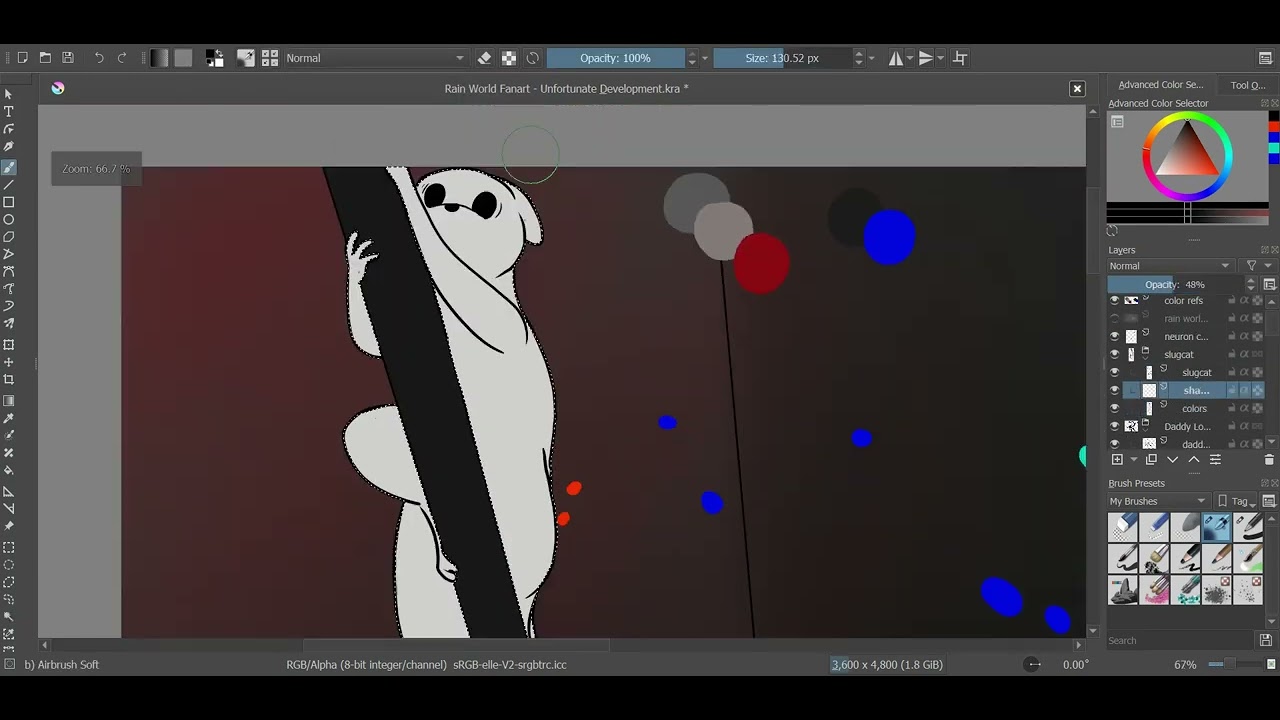This screenshot has width=1280, height=720.
Task: Pick the color sampler eyedropper tool
Action: click(x=9, y=418)
